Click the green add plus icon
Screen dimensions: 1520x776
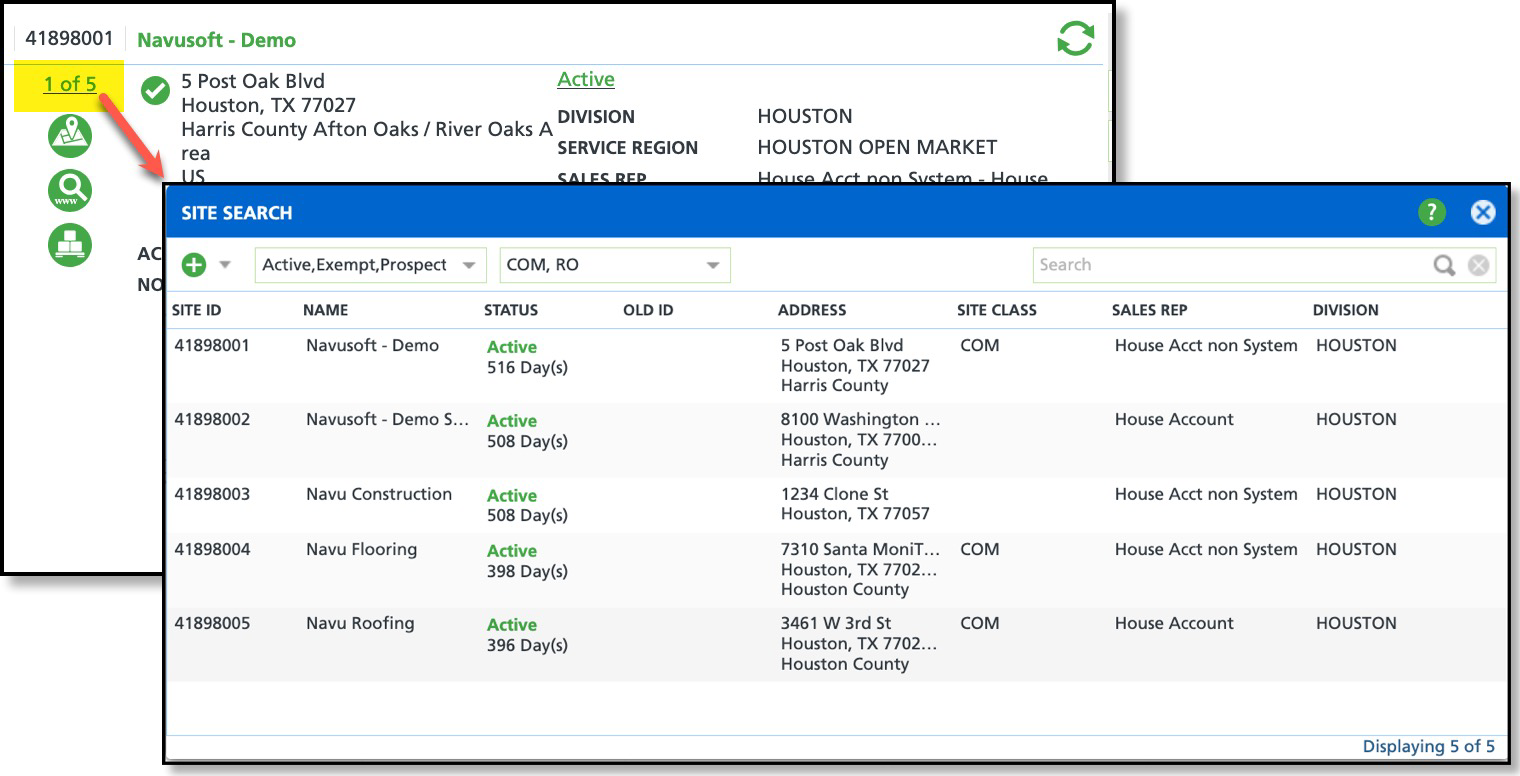point(194,265)
